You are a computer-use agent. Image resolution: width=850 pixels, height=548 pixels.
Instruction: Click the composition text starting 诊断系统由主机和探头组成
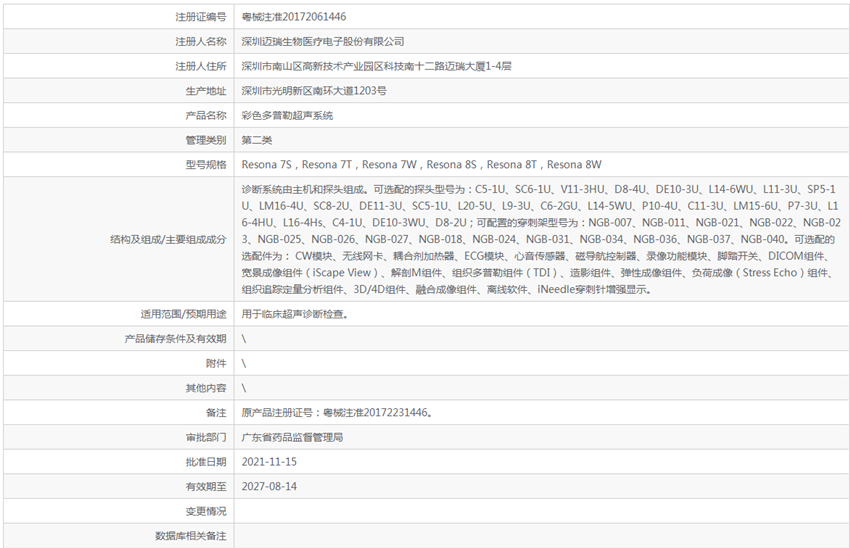pos(541,239)
